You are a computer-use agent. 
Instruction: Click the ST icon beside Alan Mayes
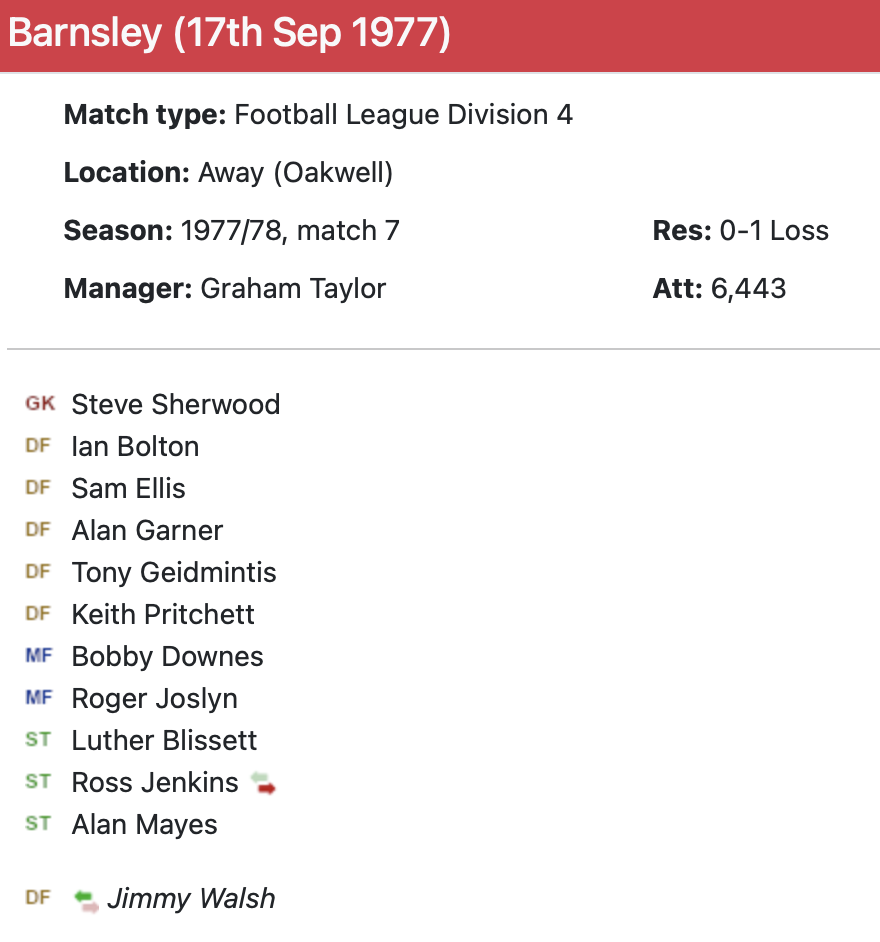[x=38, y=824]
